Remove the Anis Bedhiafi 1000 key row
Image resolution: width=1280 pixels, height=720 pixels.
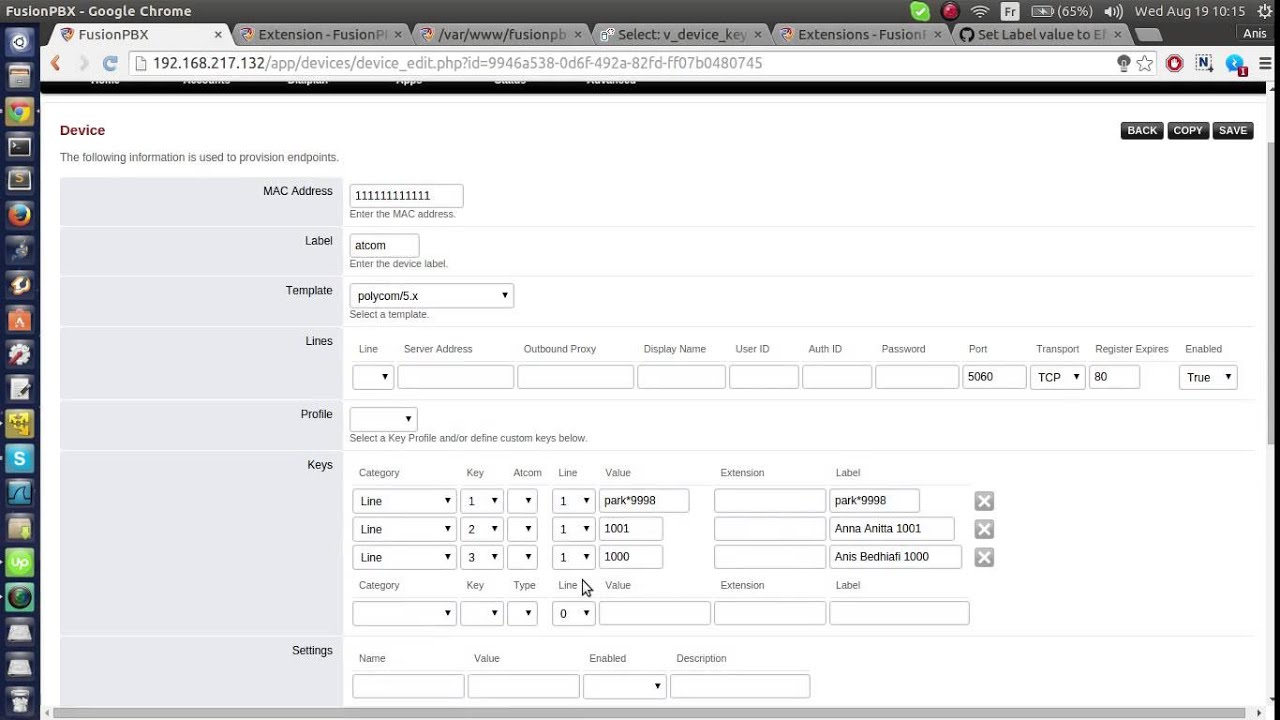click(x=984, y=557)
